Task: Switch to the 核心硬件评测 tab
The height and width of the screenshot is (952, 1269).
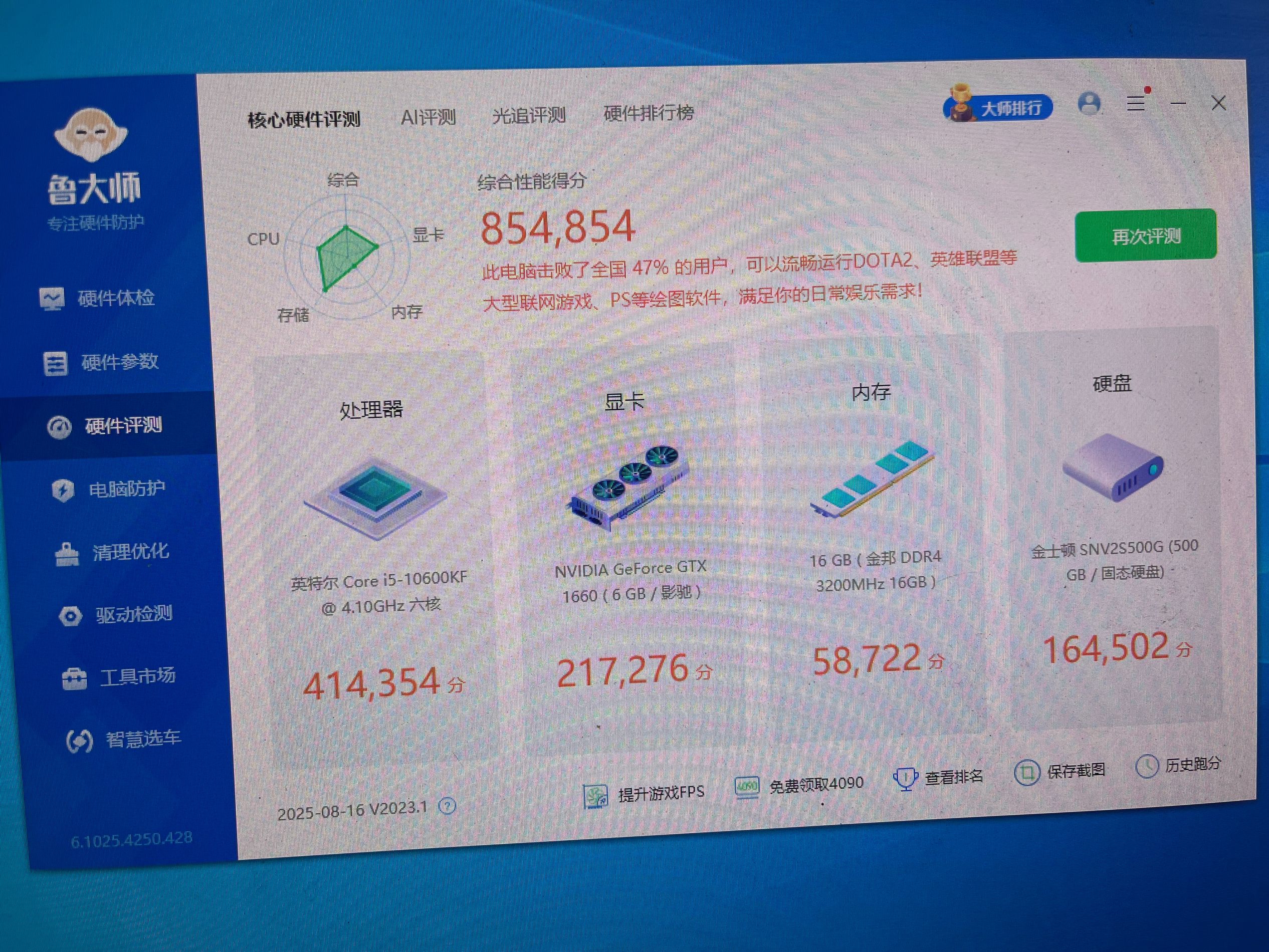Action: tap(304, 119)
